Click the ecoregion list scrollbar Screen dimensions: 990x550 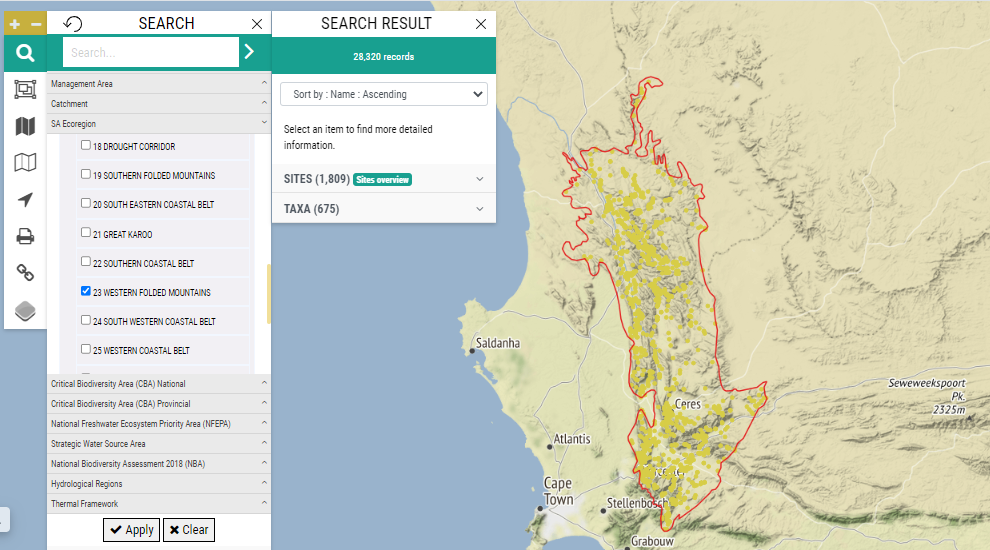tap(269, 294)
